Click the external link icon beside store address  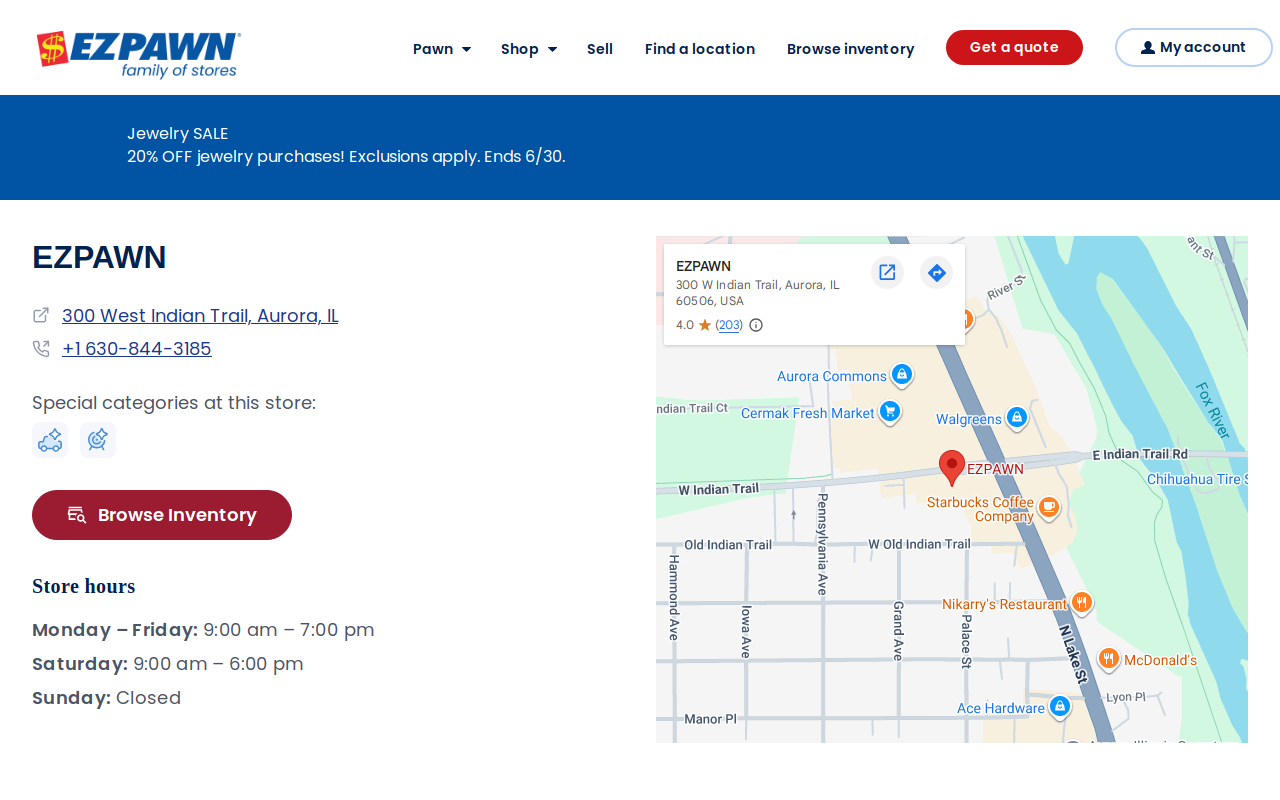(41, 315)
